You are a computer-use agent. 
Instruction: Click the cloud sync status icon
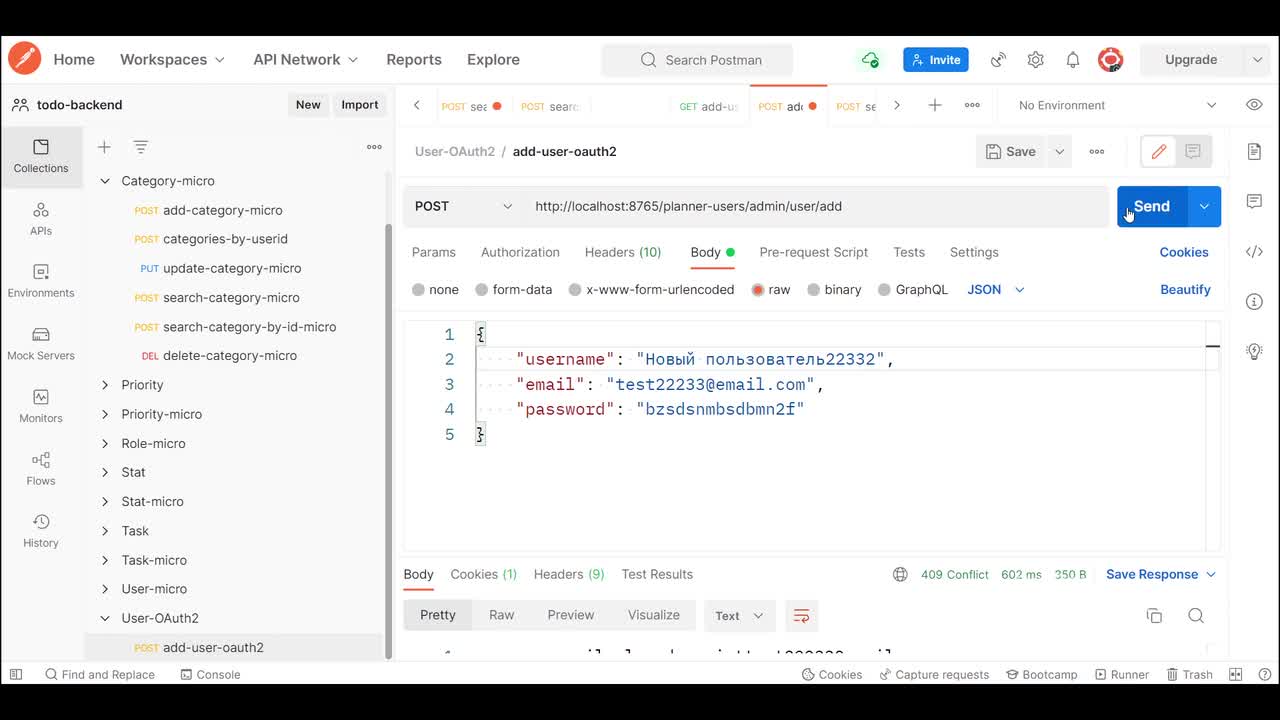tap(870, 60)
